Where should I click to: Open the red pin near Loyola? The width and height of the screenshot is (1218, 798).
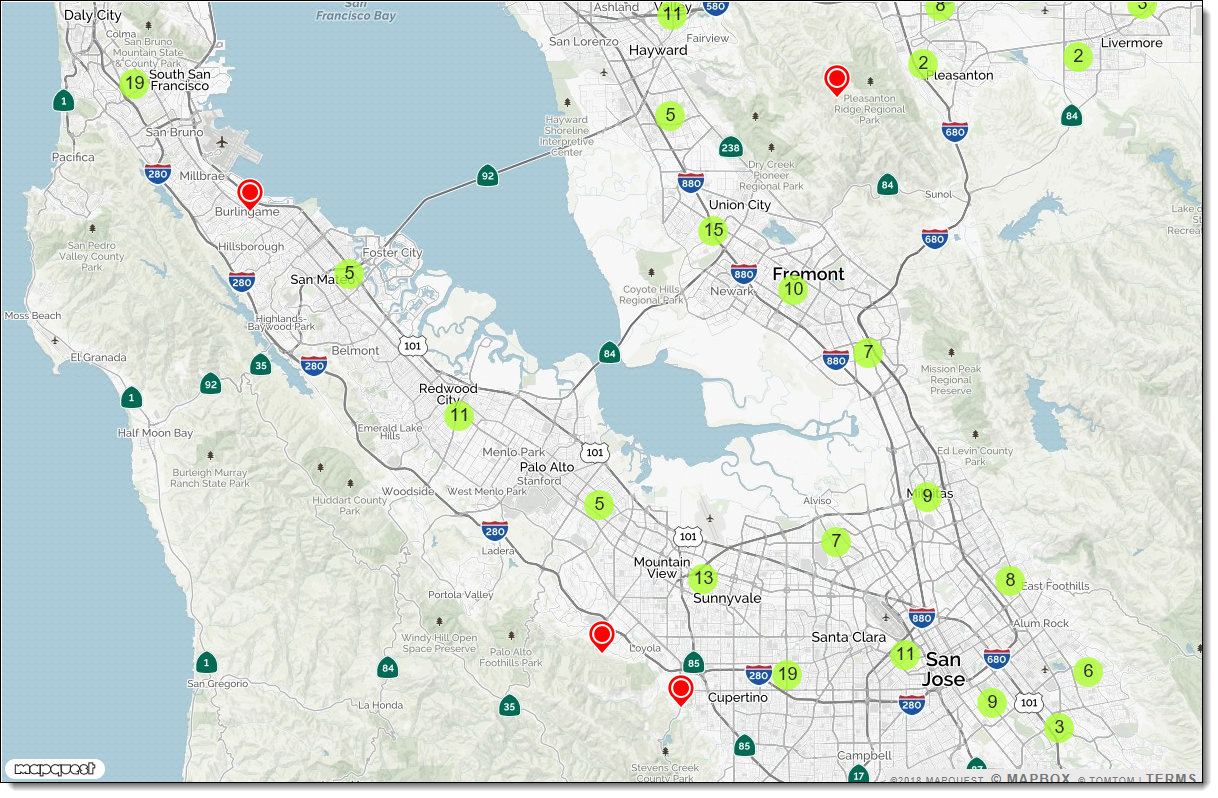(601, 635)
